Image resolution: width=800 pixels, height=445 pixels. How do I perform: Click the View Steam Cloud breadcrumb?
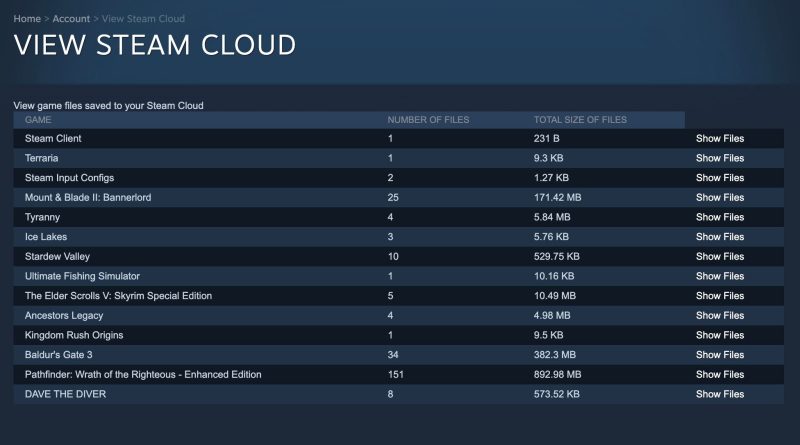click(x=143, y=19)
